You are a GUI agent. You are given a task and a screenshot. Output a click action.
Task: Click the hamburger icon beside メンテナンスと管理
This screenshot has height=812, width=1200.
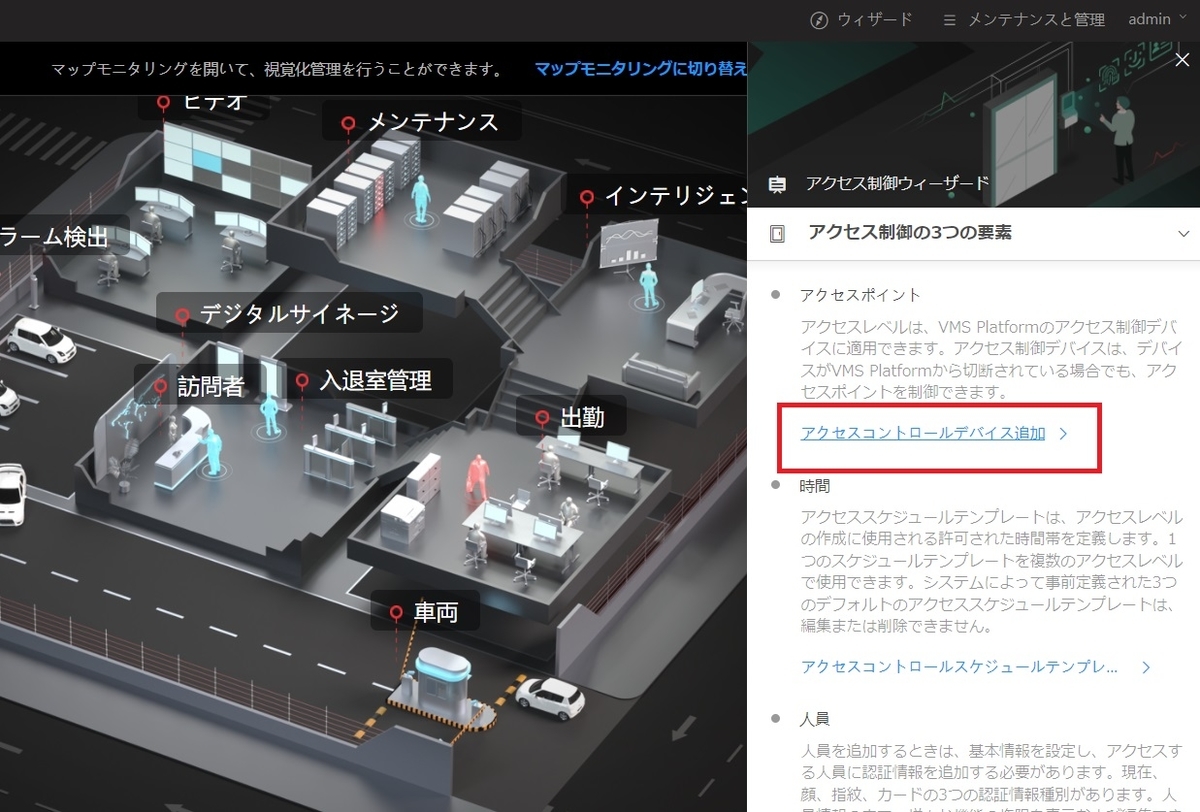pos(950,20)
